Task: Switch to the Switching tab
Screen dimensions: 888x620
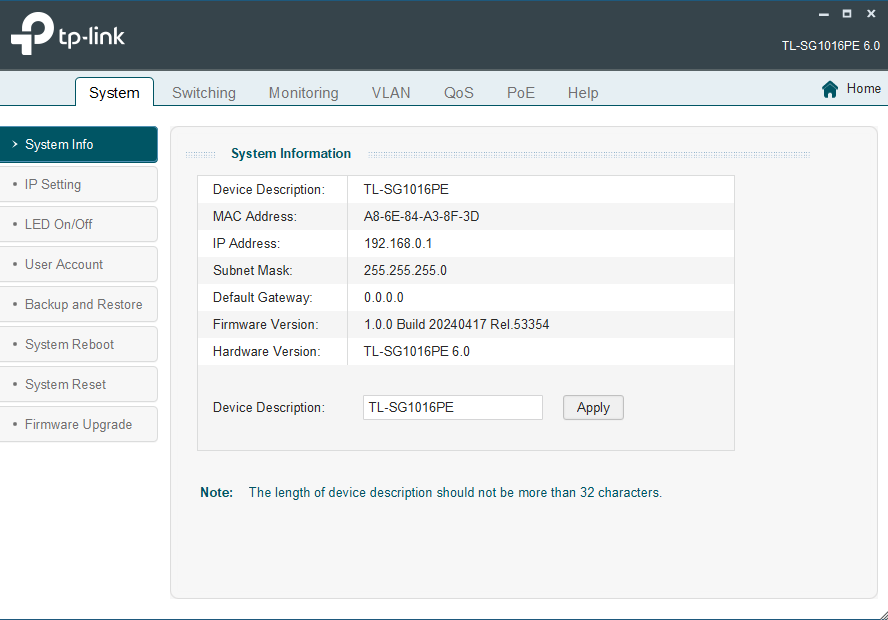Action: [204, 92]
